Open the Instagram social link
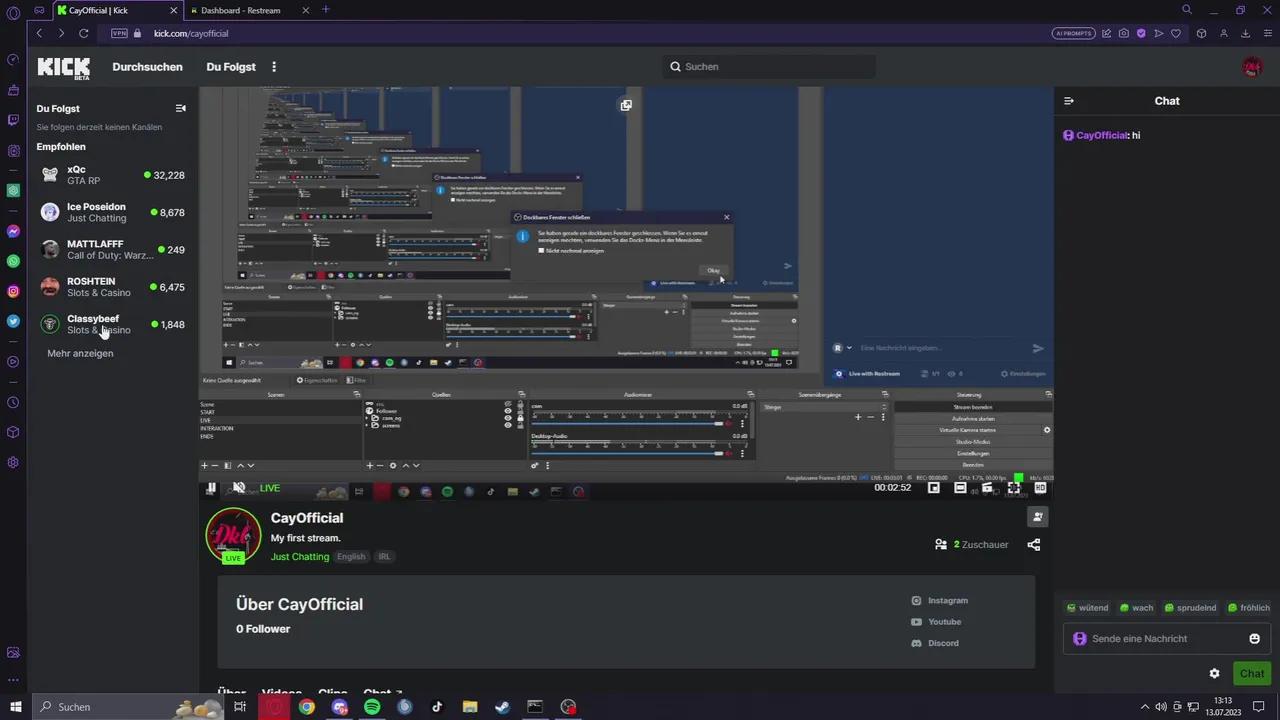Viewport: 1280px width, 720px height. [x=947, y=601]
